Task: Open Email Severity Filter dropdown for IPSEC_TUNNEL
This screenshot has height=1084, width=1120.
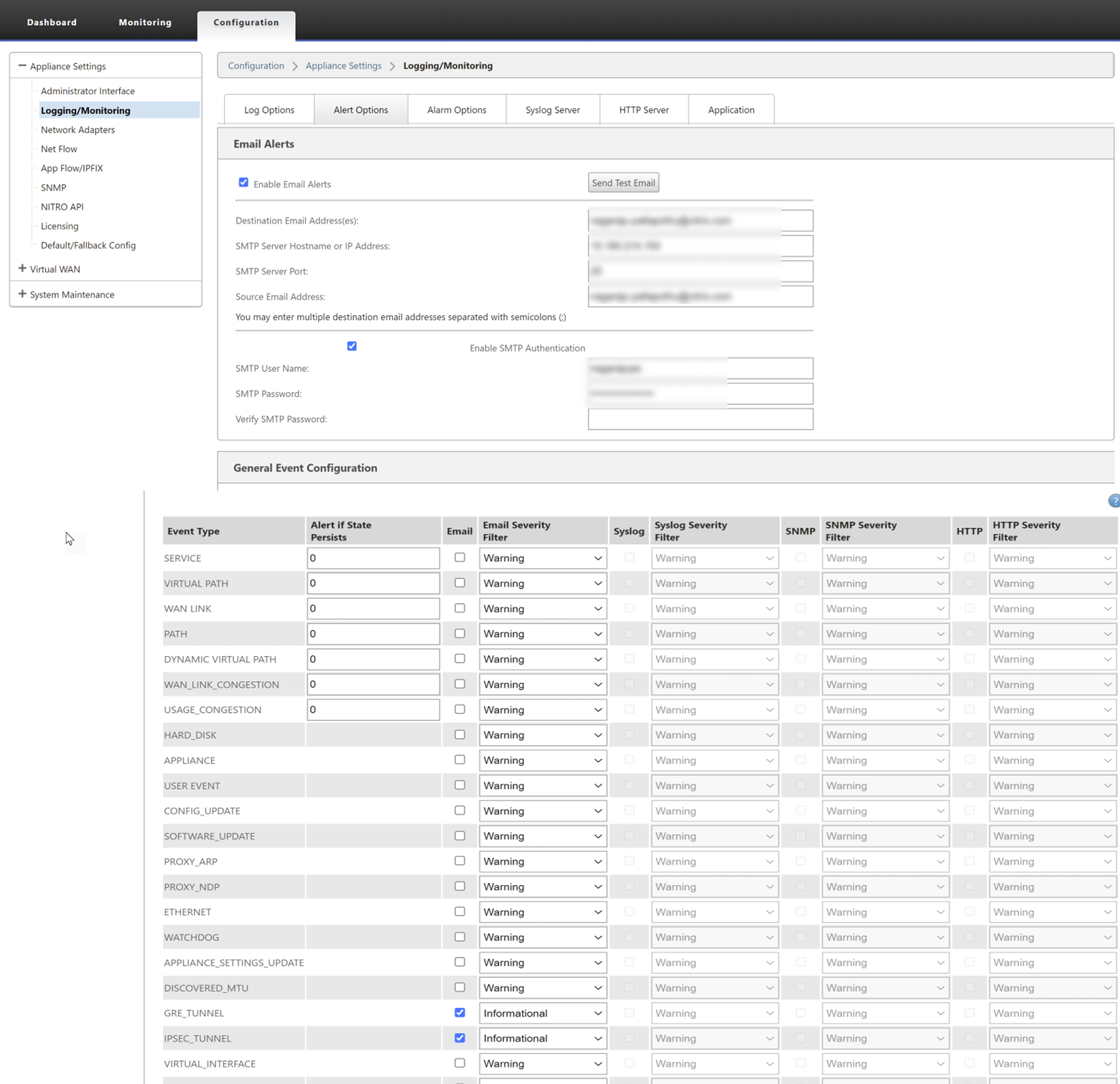Action: pos(543,1039)
